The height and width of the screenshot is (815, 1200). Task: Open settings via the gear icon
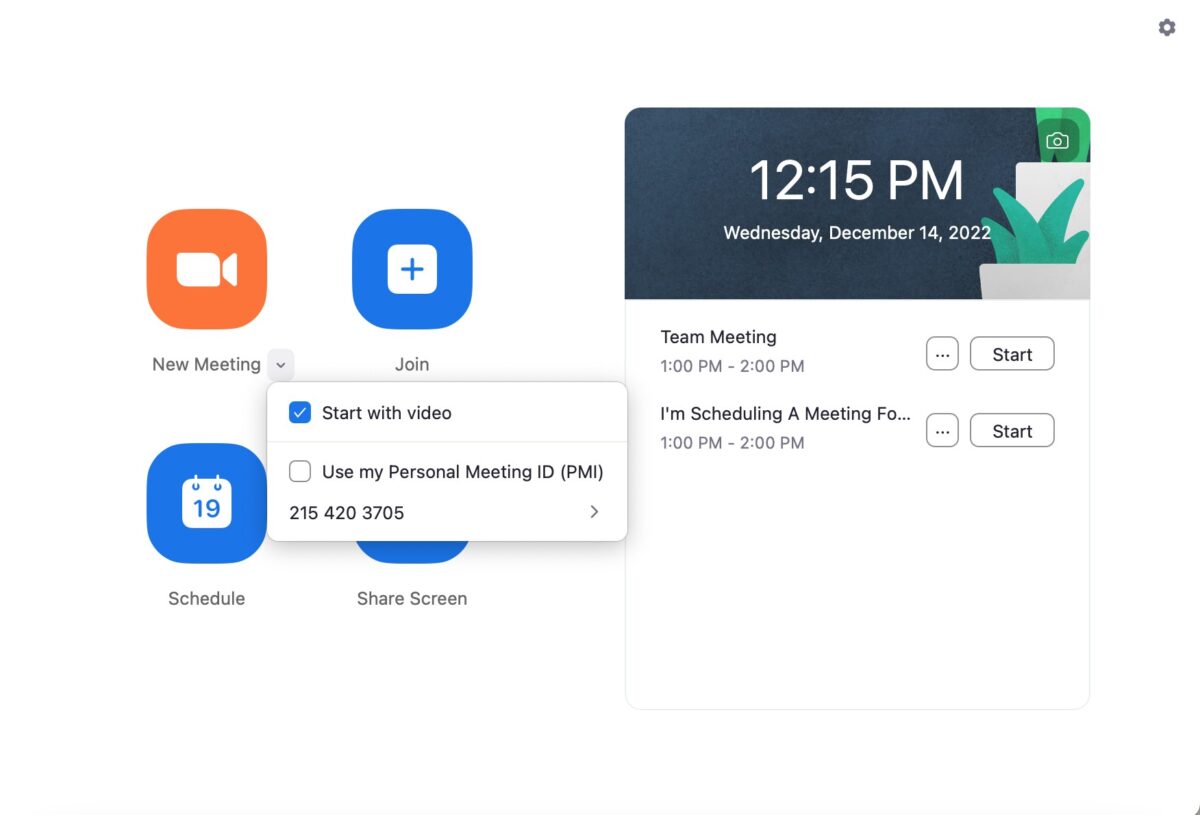(1166, 28)
